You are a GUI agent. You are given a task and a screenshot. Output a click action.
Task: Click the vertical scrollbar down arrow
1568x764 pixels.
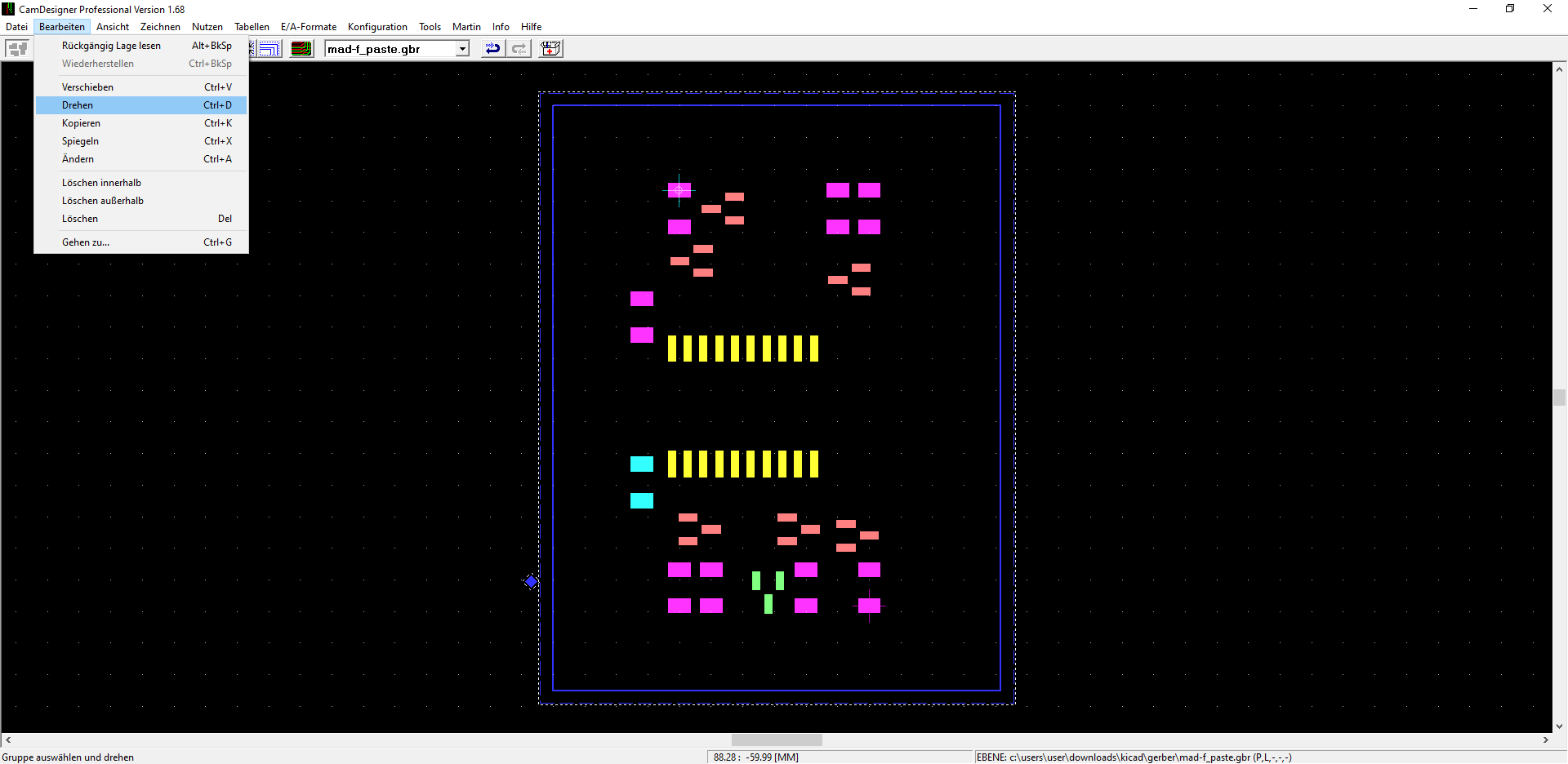point(1559,726)
